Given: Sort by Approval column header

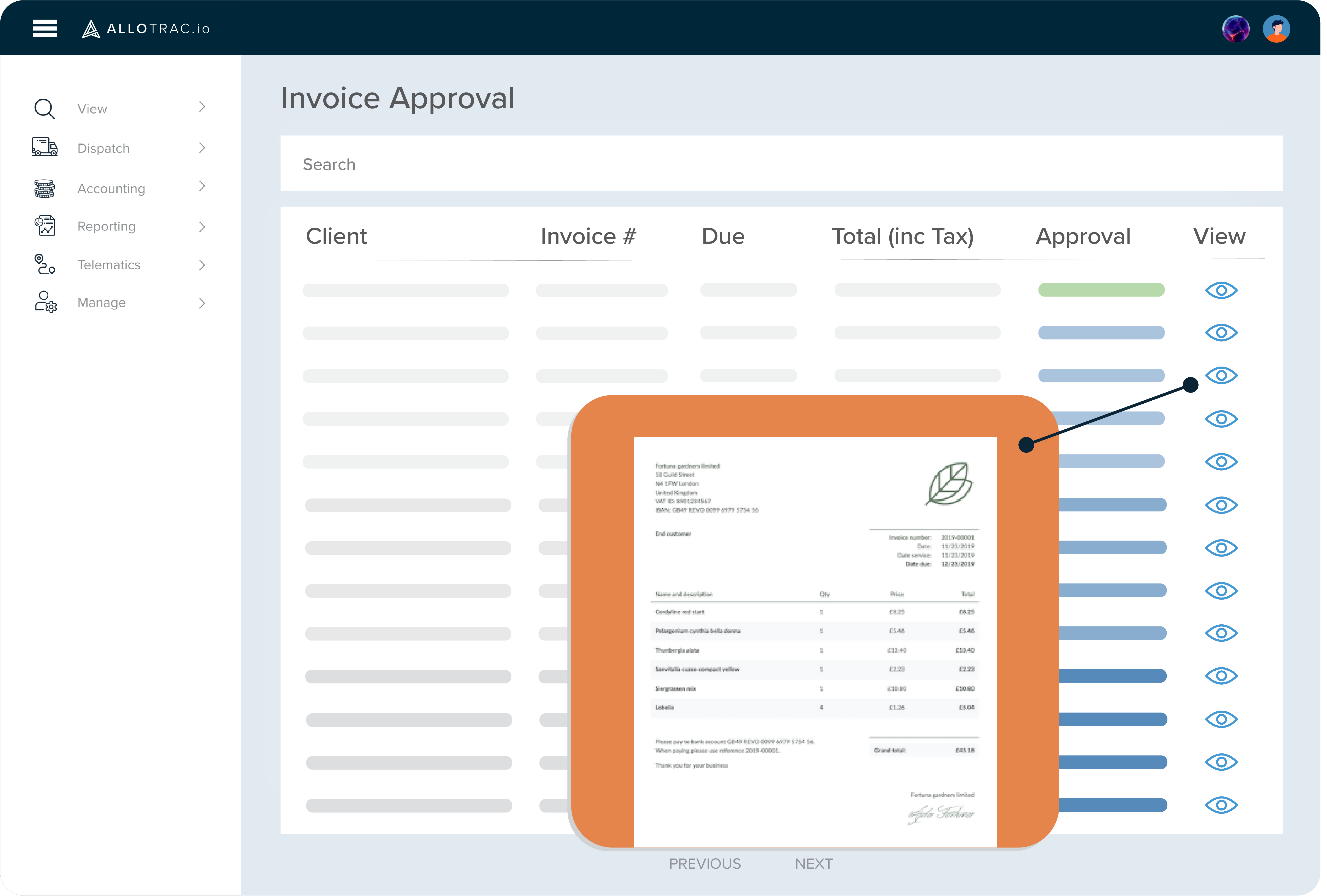Looking at the screenshot, I should (1083, 237).
